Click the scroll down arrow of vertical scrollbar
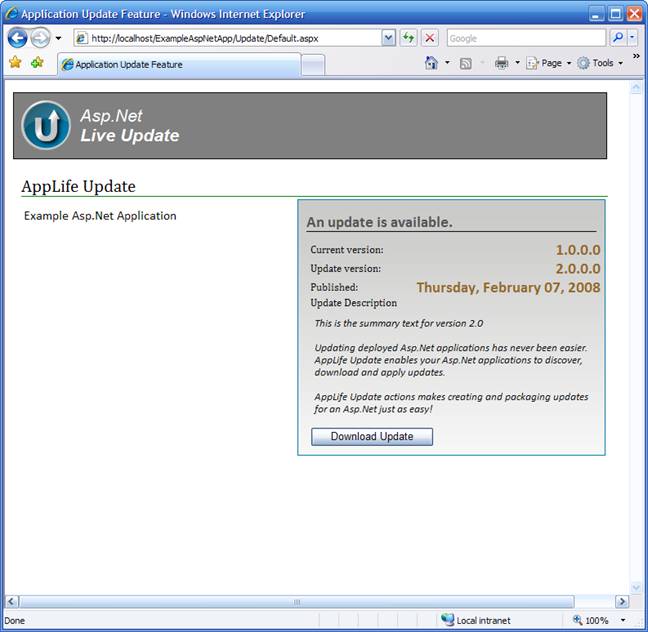The height and width of the screenshot is (632, 648). 636,587
